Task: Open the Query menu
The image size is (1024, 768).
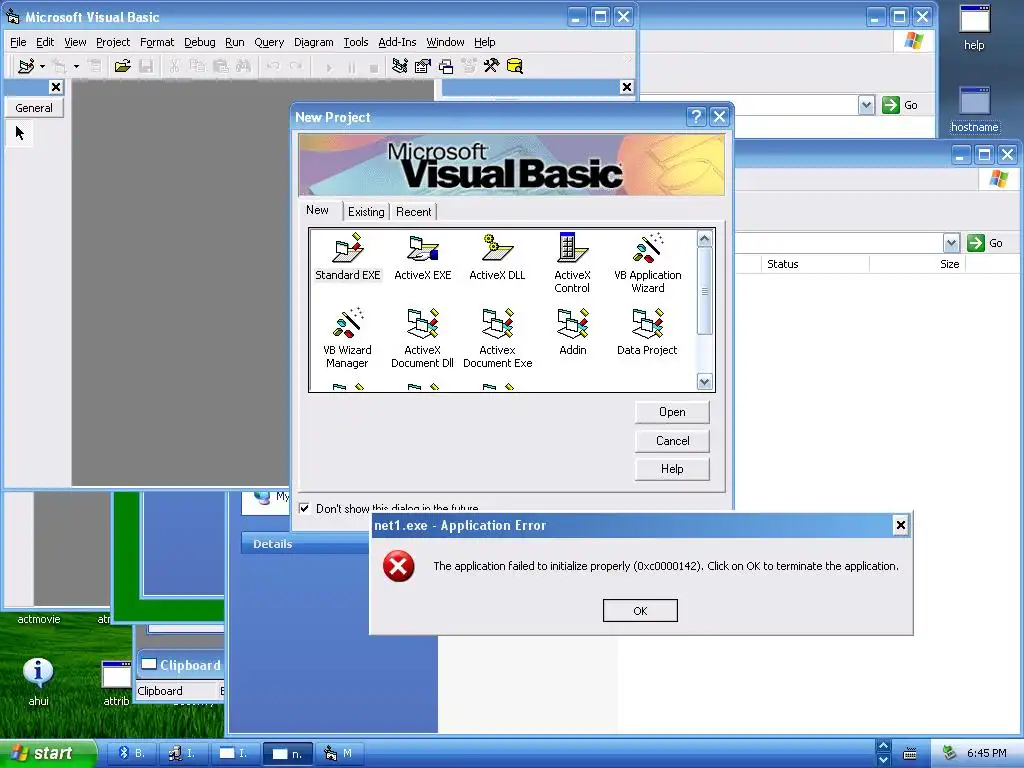Action: [269, 42]
